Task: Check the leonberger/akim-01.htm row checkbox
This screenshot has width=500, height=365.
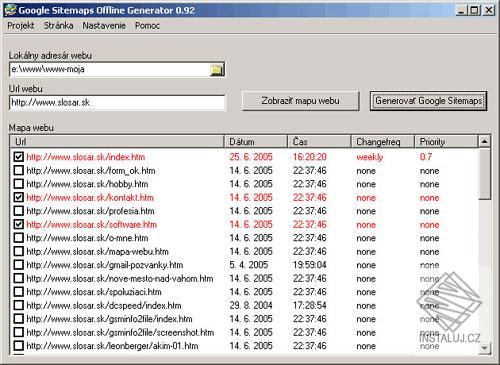Action: click(x=19, y=346)
